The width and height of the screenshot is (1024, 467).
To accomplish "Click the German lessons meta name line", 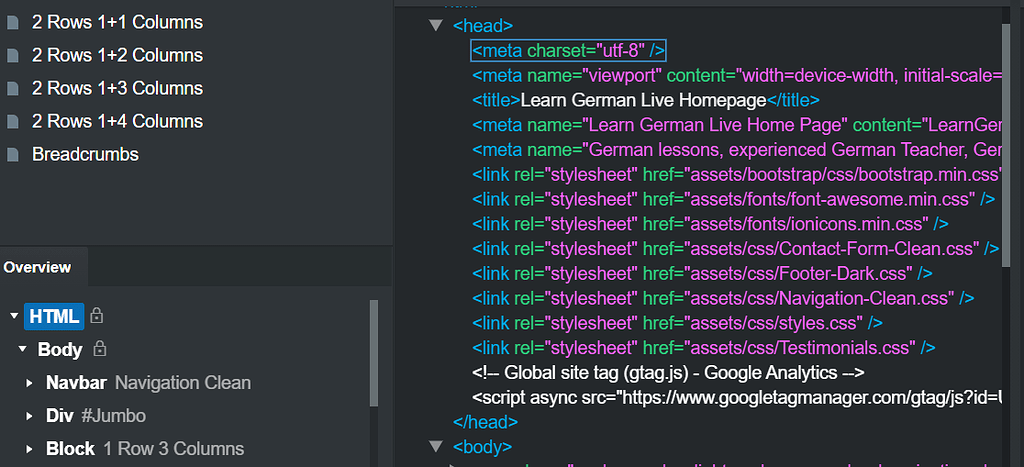I will pyautogui.click(x=737, y=150).
